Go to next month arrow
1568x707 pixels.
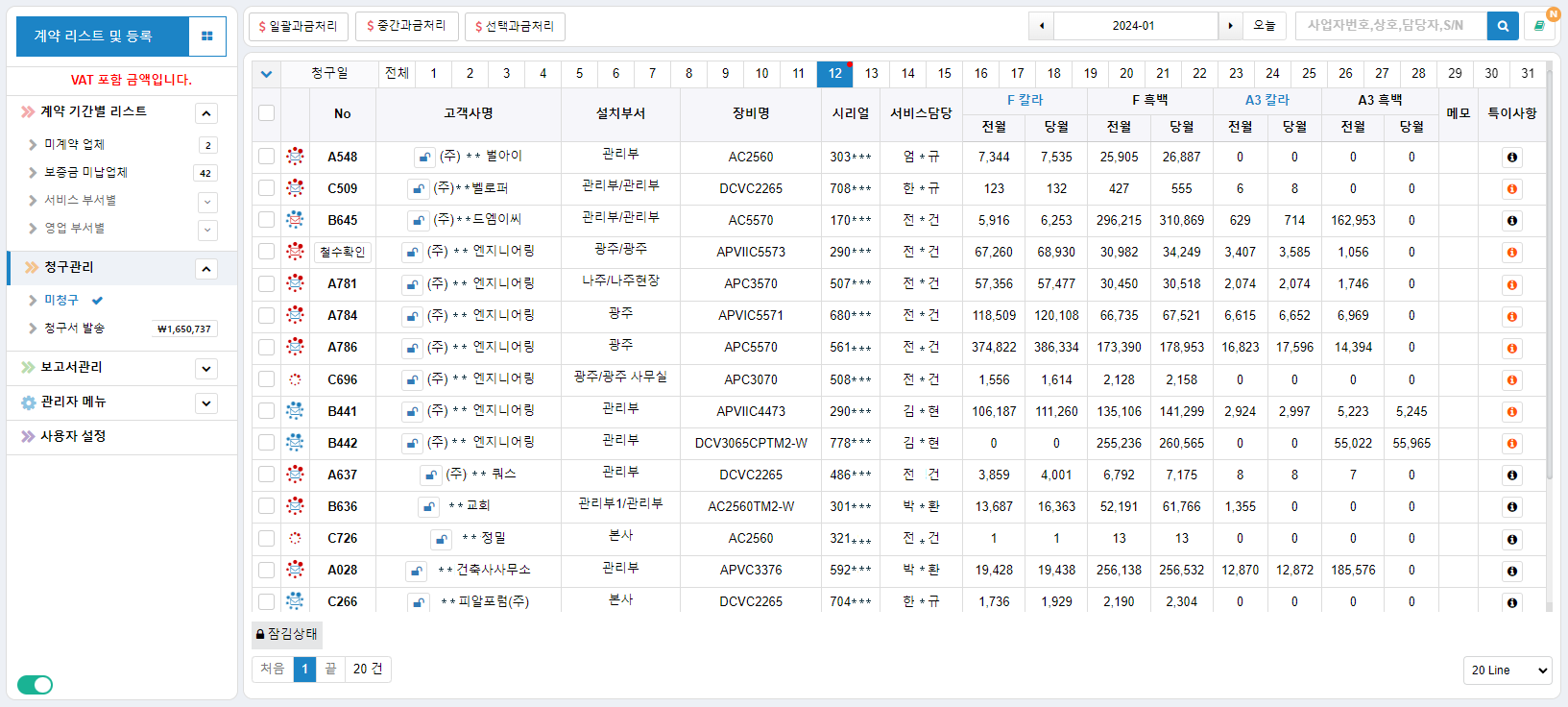[1230, 26]
